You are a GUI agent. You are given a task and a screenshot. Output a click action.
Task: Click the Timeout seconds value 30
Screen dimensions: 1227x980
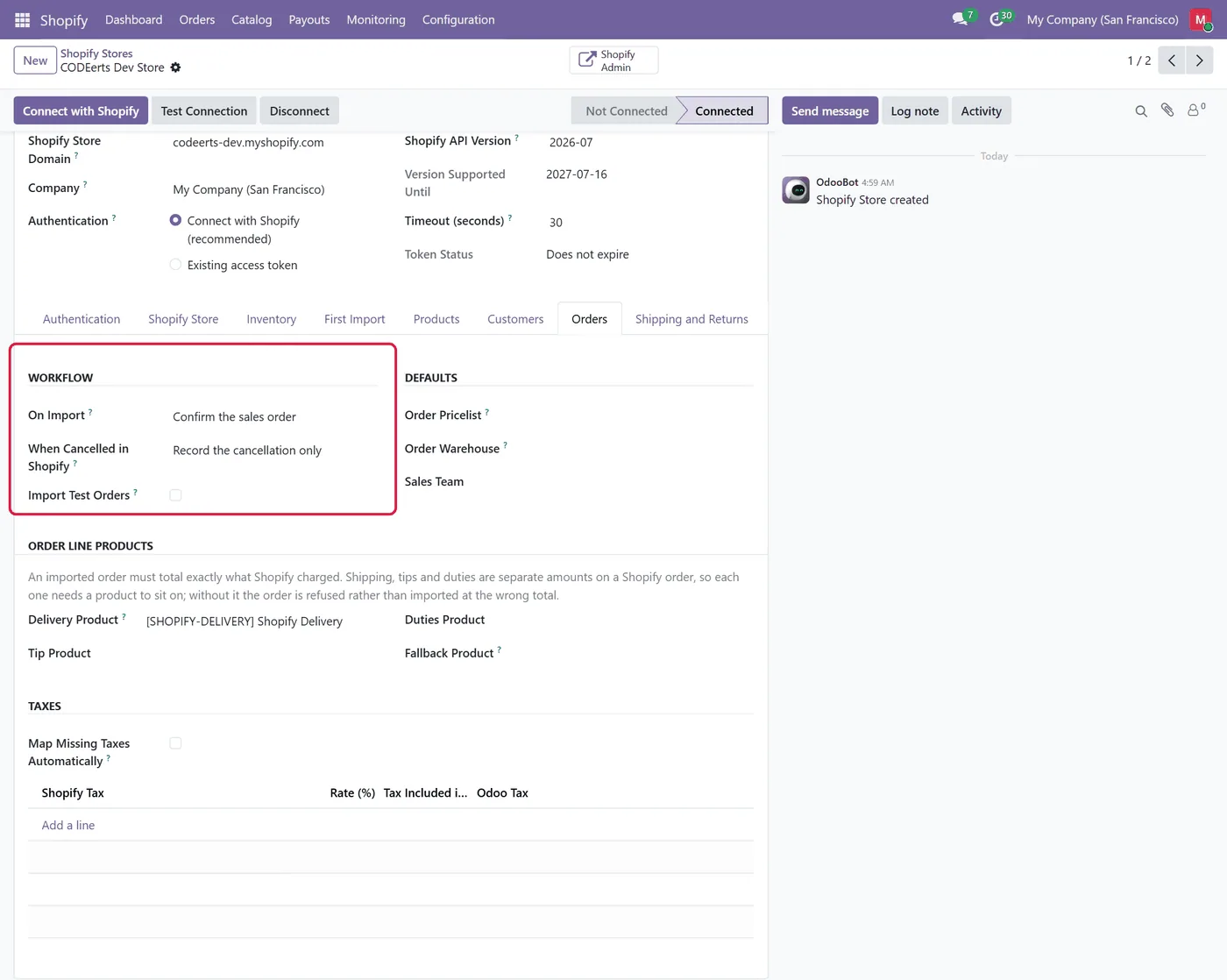tap(556, 223)
